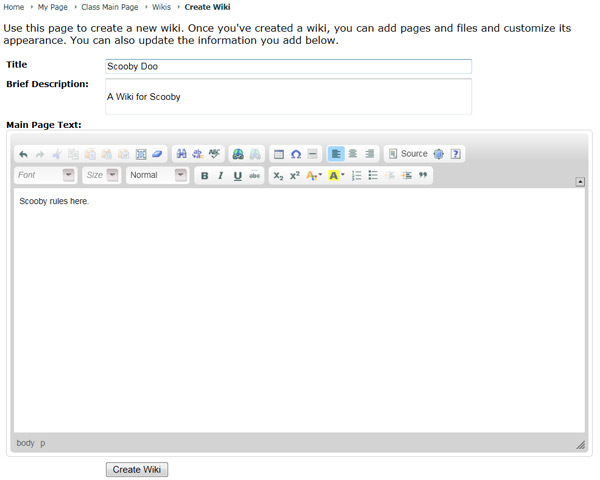The height and width of the screenshot is (480, 600).
Task: Toggle align left
Action: tap(336, 154)
